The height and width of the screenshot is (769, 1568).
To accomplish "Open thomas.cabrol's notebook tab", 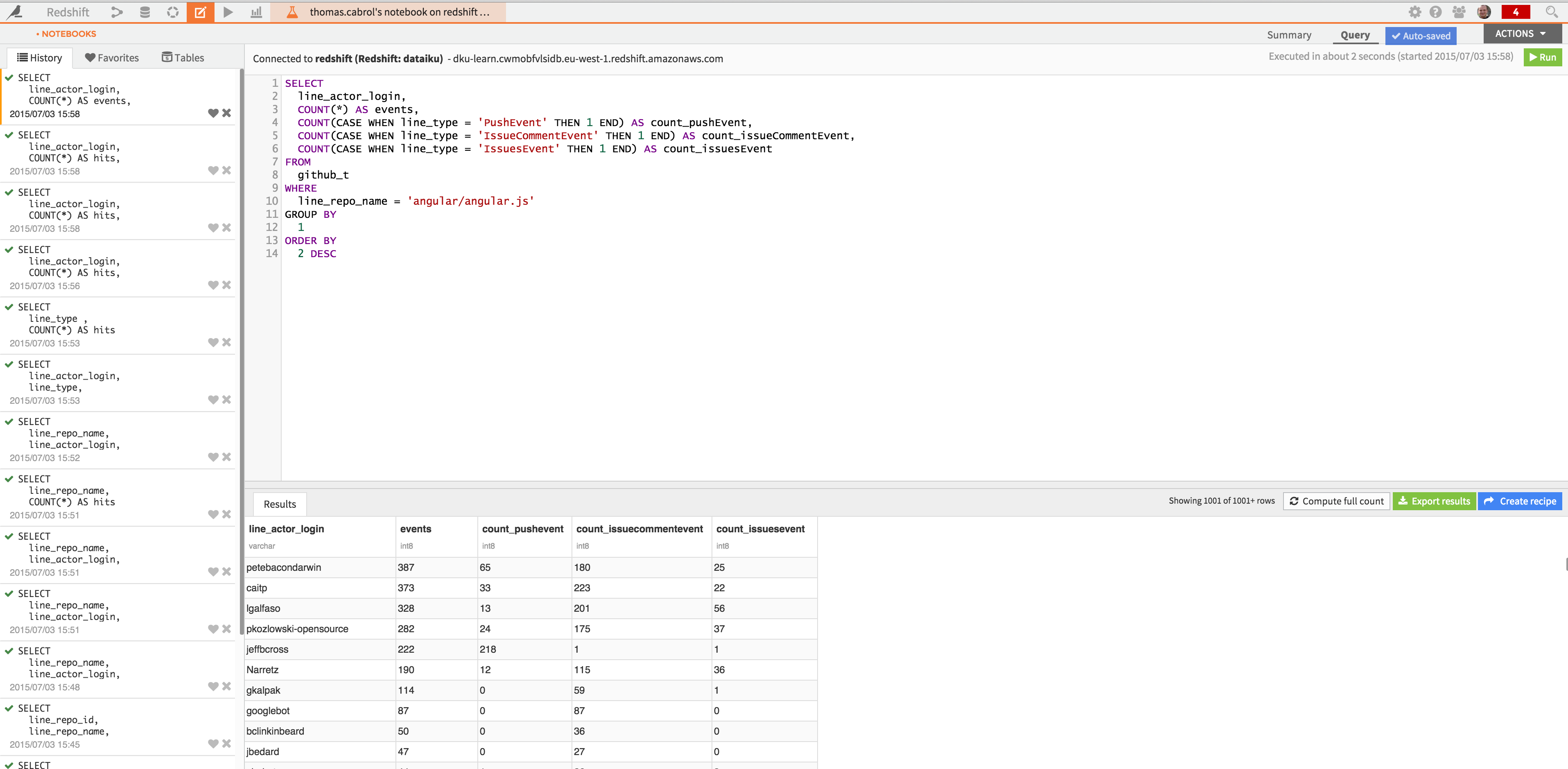I will coord(389,12).
